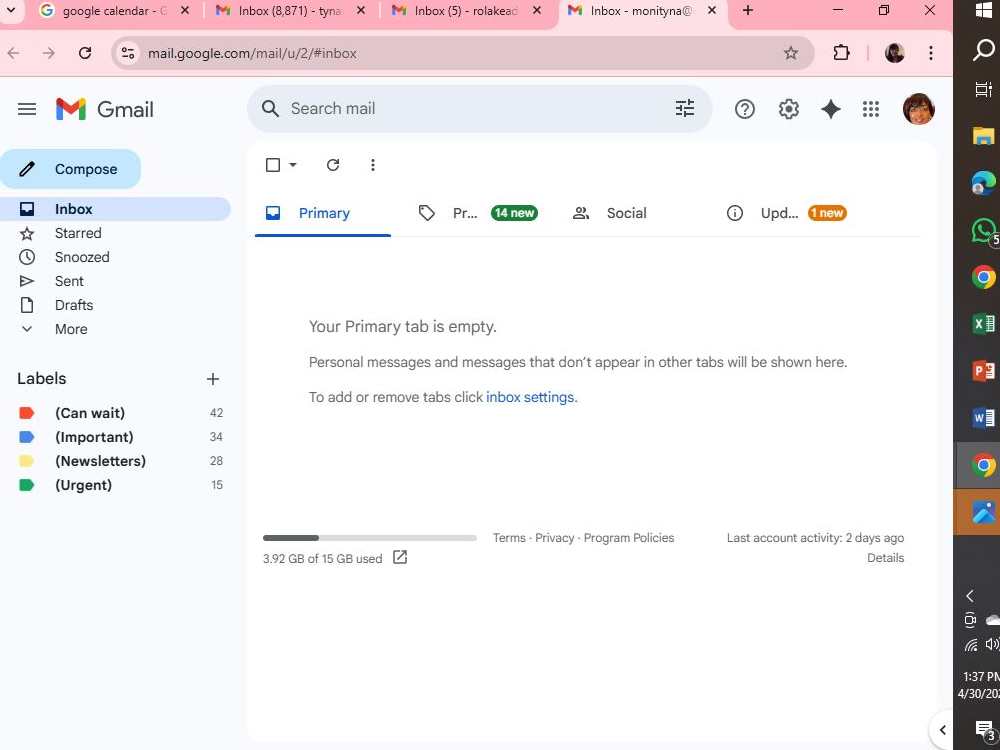Open the Sent folder
Screen dimensions: 1000x750
115,281
